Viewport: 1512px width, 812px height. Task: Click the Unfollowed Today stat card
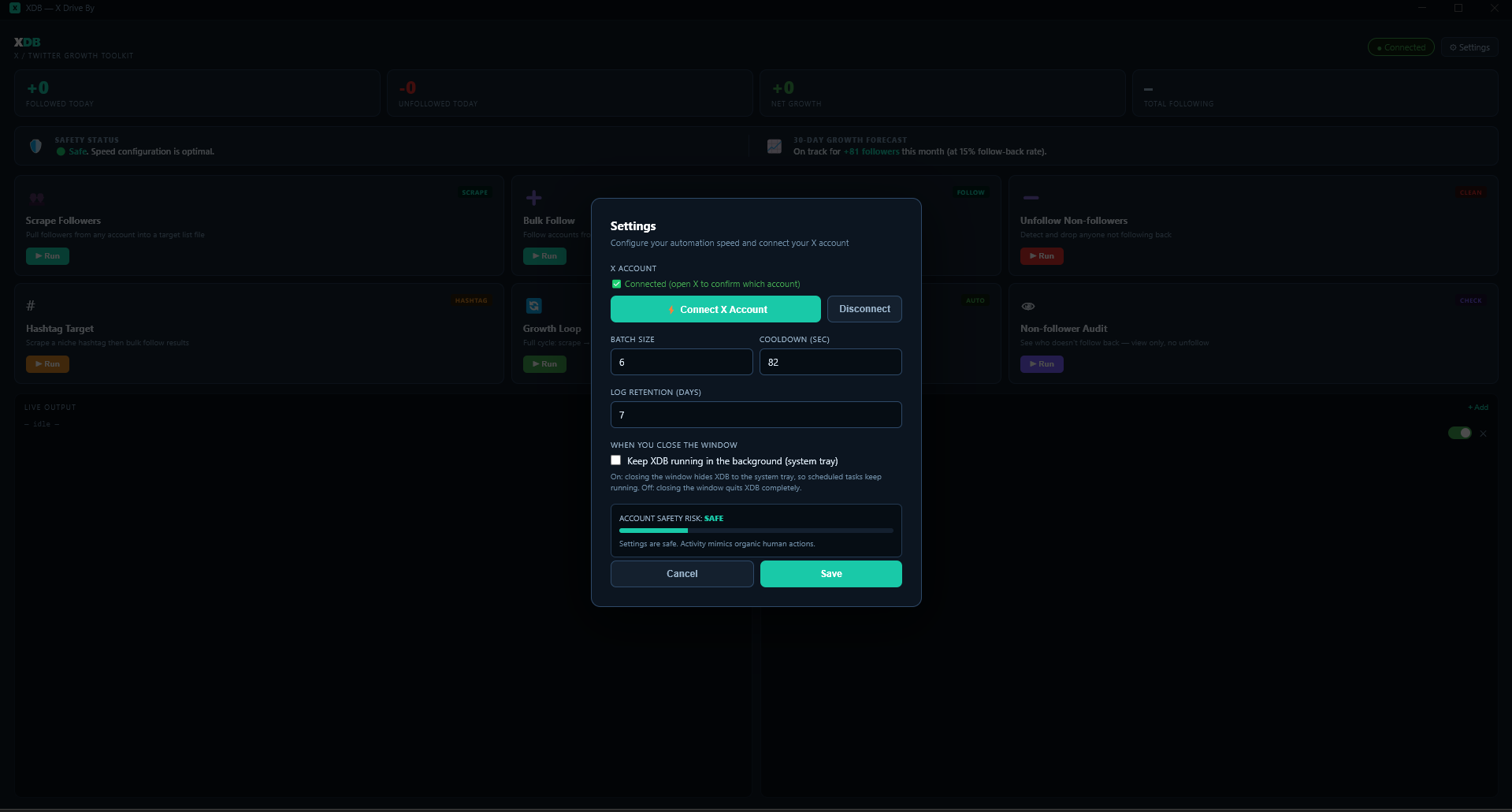(x=570, y=93)
